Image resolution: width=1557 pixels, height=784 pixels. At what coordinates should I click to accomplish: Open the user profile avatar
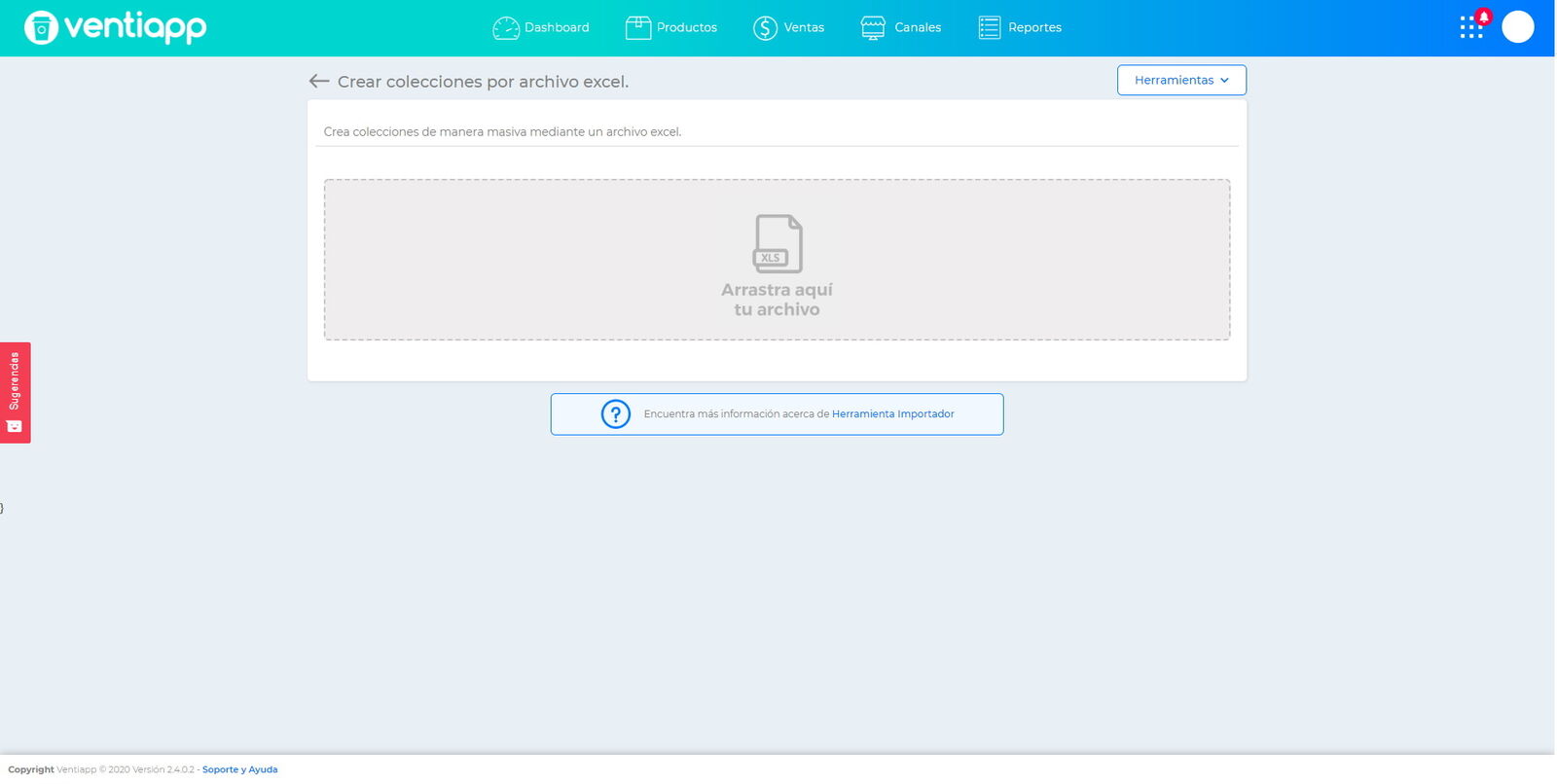1518,27
